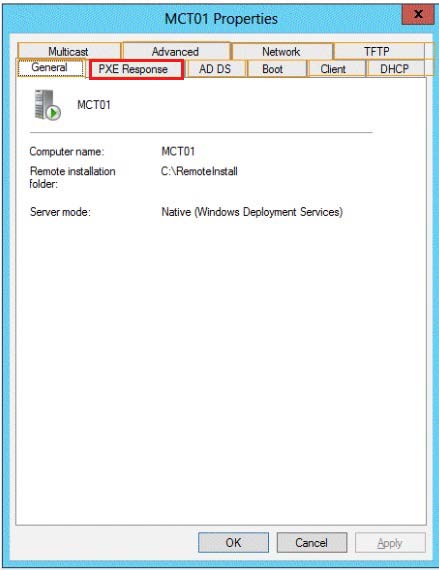Image resolution: width=439 pixels, height=570 pixels.
Task: Select the C:\RemoteInstall folder path text
Action: [x=199, y=171]
